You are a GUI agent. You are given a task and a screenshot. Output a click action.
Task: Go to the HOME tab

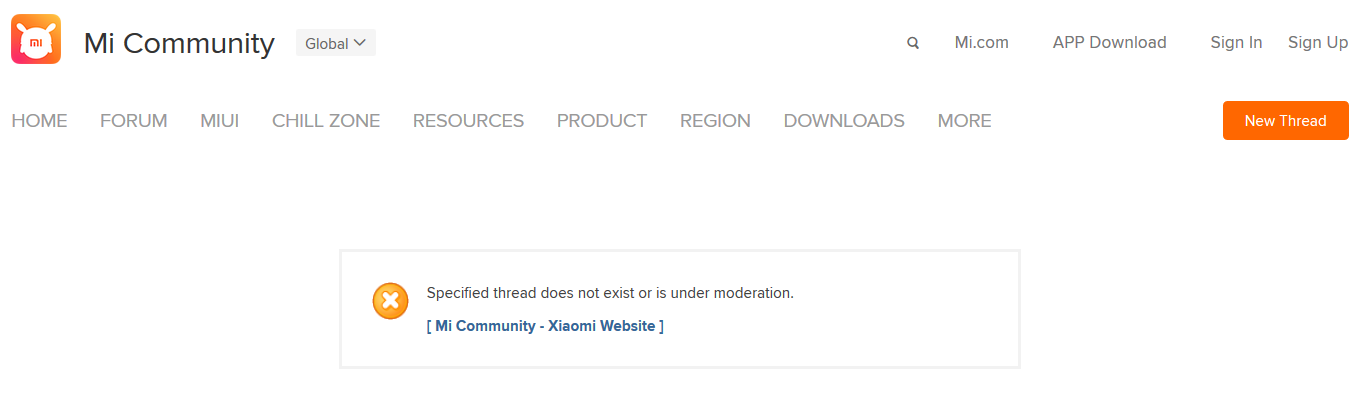[x=39, y=121]
